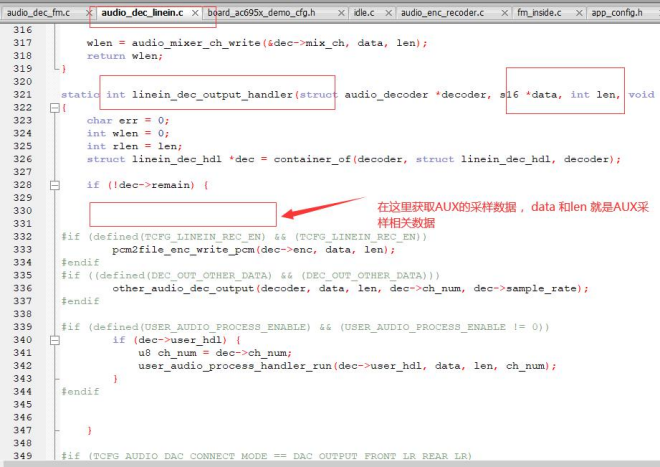
Task: Close the idle.c tab
Action: point(389,13)
